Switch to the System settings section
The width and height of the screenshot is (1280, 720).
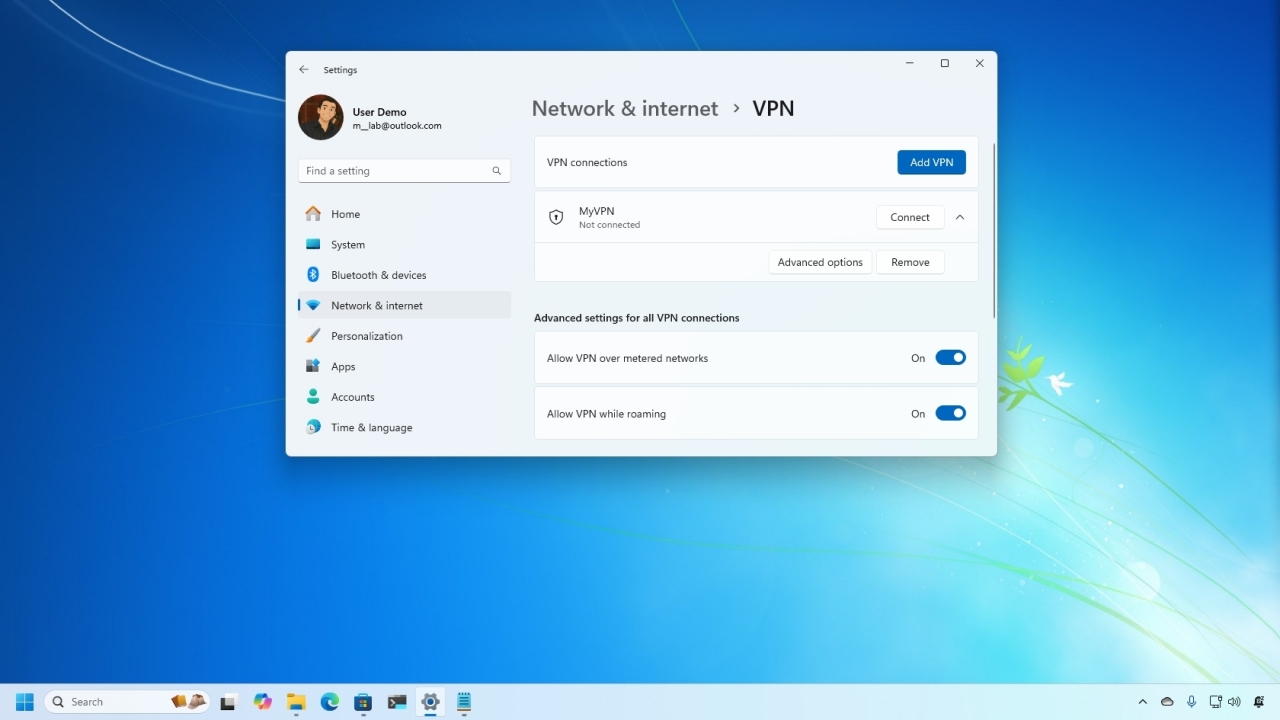pos(348,244)
